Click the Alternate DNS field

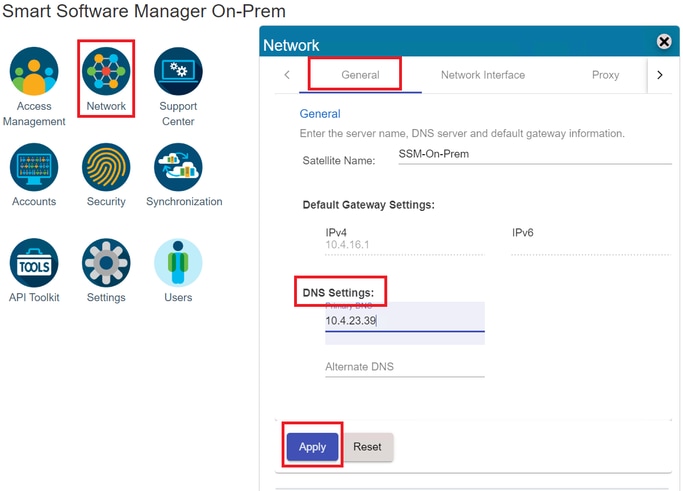(x=405, y=367)
